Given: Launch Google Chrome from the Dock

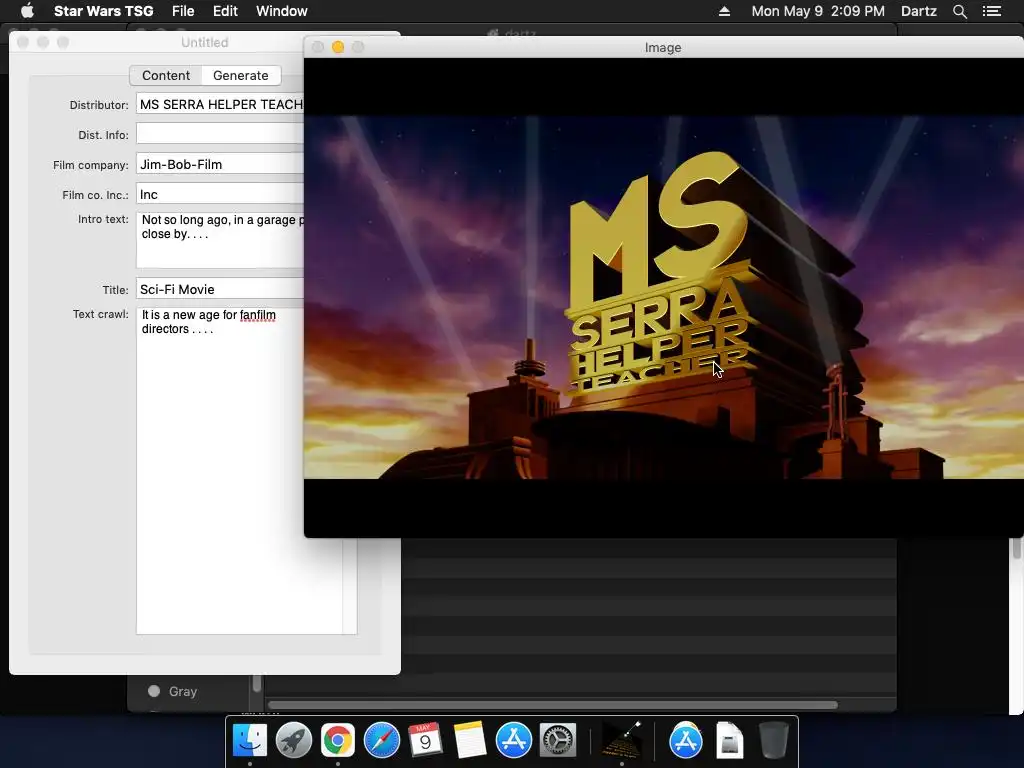Looking at the screenshot, I should tap(338, 741).
